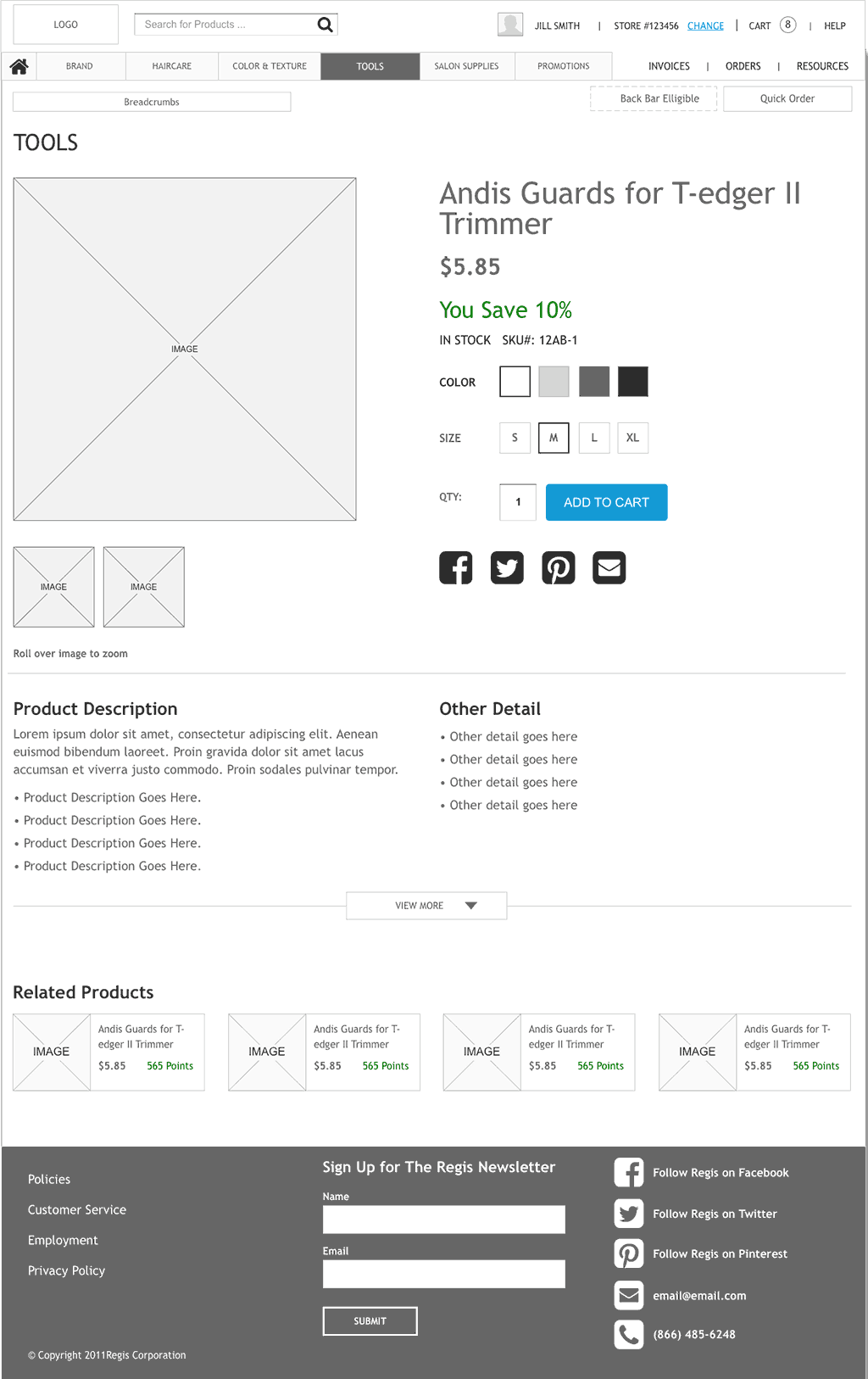Image resolution: width=868 pixels, height=1379 pixels.
Task: Pin product with Pinterest icon
Action: click(x=559, y=567)
